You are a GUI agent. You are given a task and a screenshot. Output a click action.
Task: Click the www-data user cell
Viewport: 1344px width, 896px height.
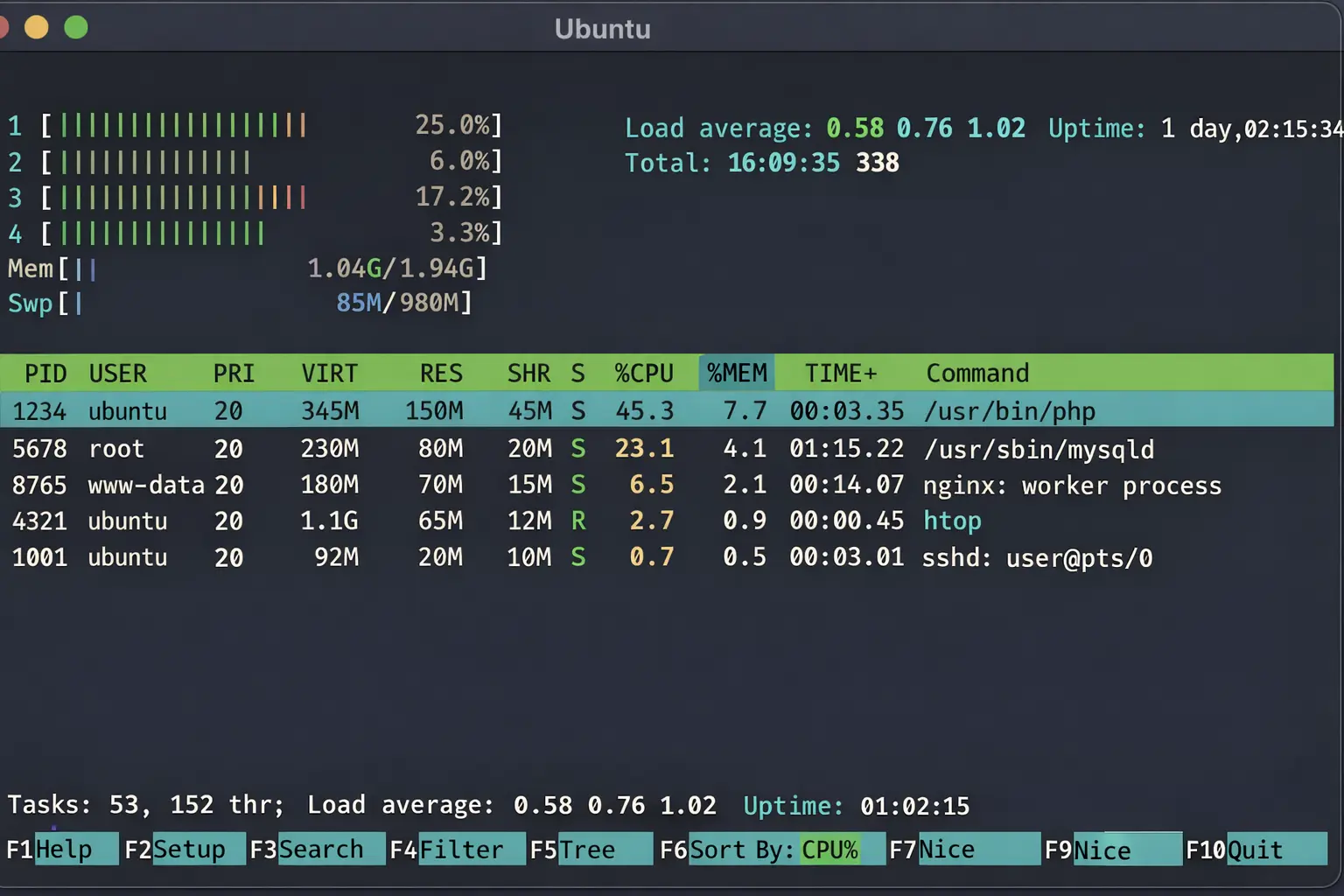[x=146, y=485]
